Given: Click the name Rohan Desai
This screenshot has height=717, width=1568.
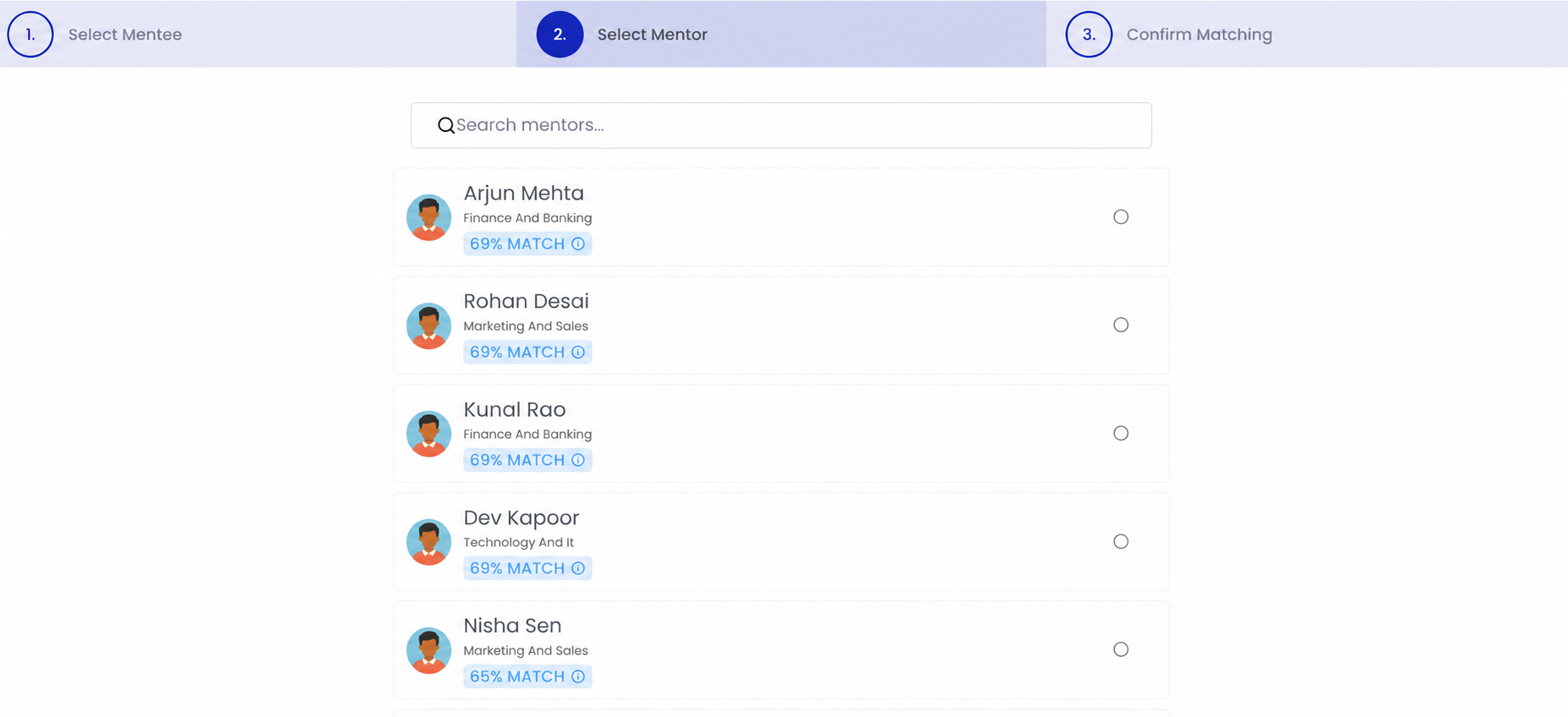Looking at the screenshot, I should click(x=526, y=302).
